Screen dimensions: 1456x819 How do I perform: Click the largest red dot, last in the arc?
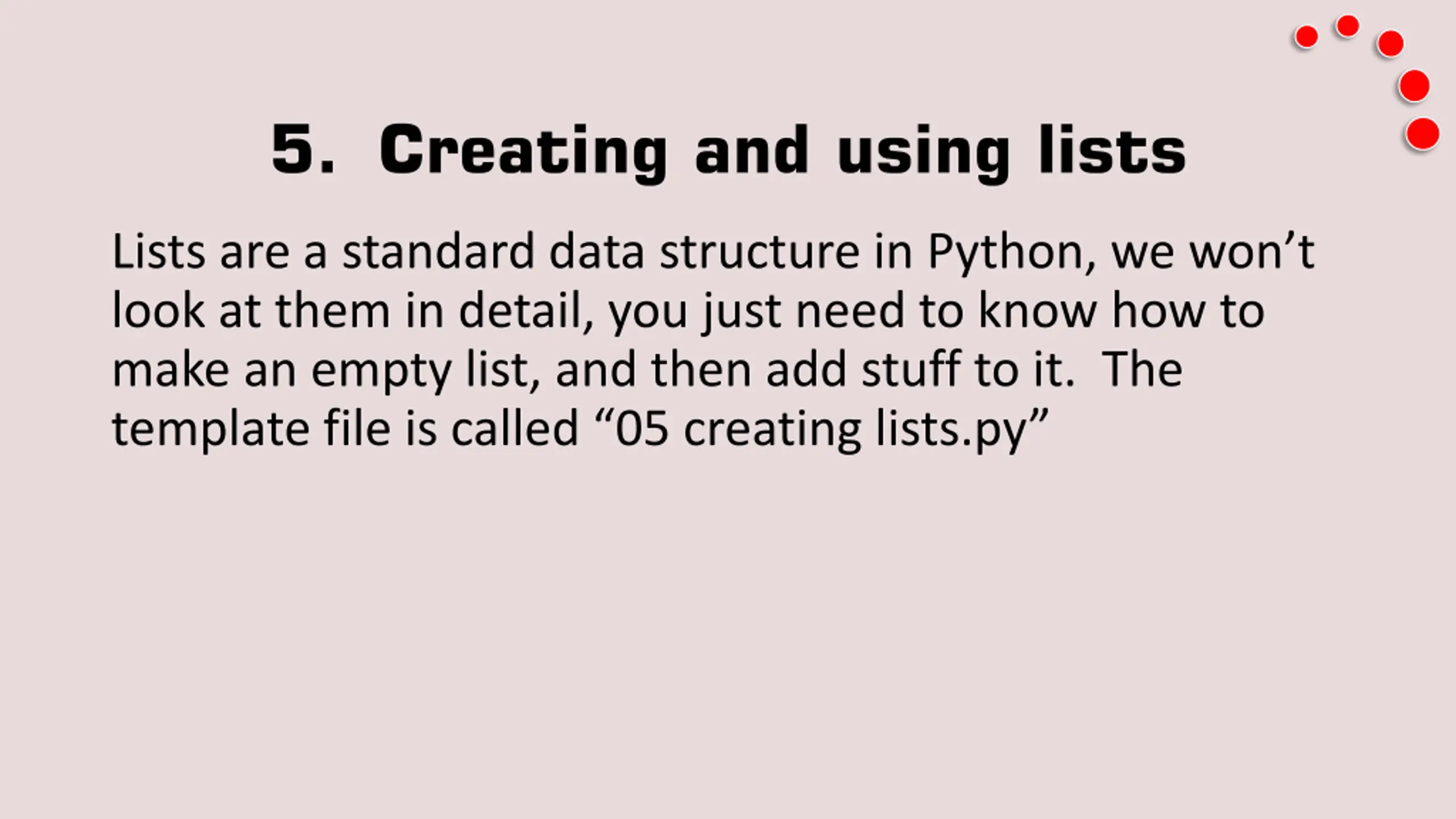(x=1422, y=134)
